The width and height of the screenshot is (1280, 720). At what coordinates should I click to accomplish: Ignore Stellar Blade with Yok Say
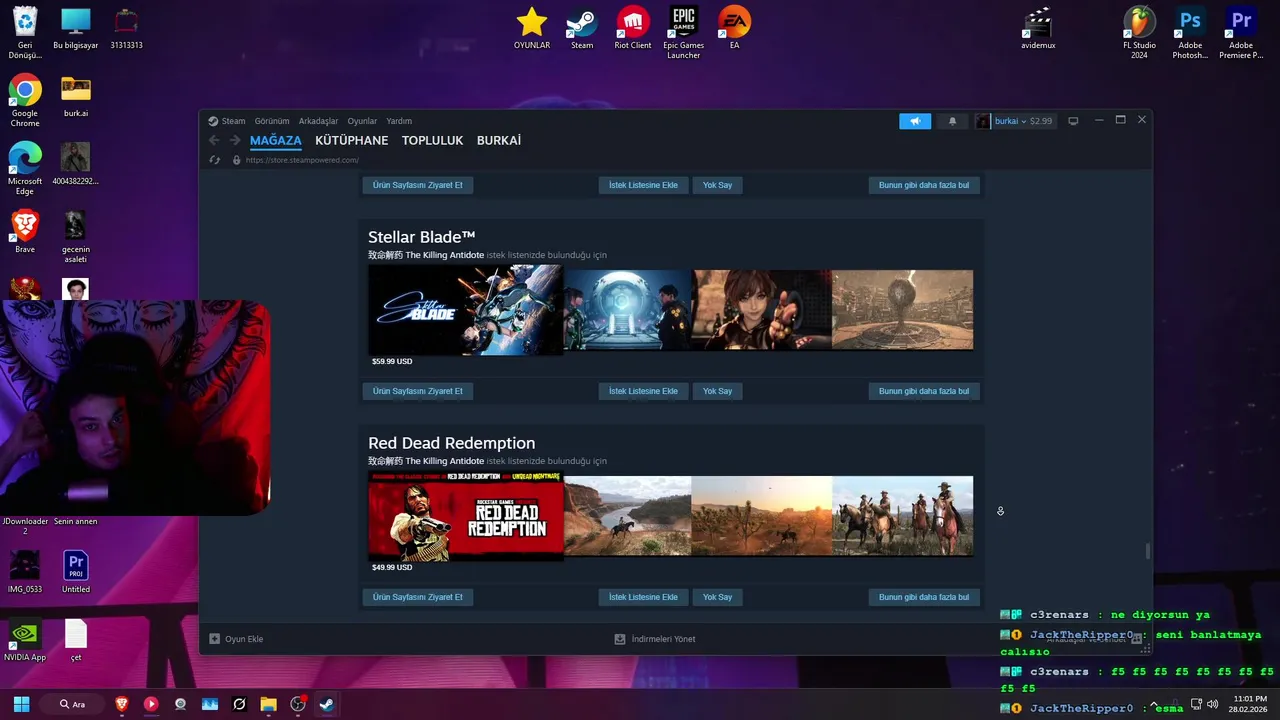click(717, 391)
